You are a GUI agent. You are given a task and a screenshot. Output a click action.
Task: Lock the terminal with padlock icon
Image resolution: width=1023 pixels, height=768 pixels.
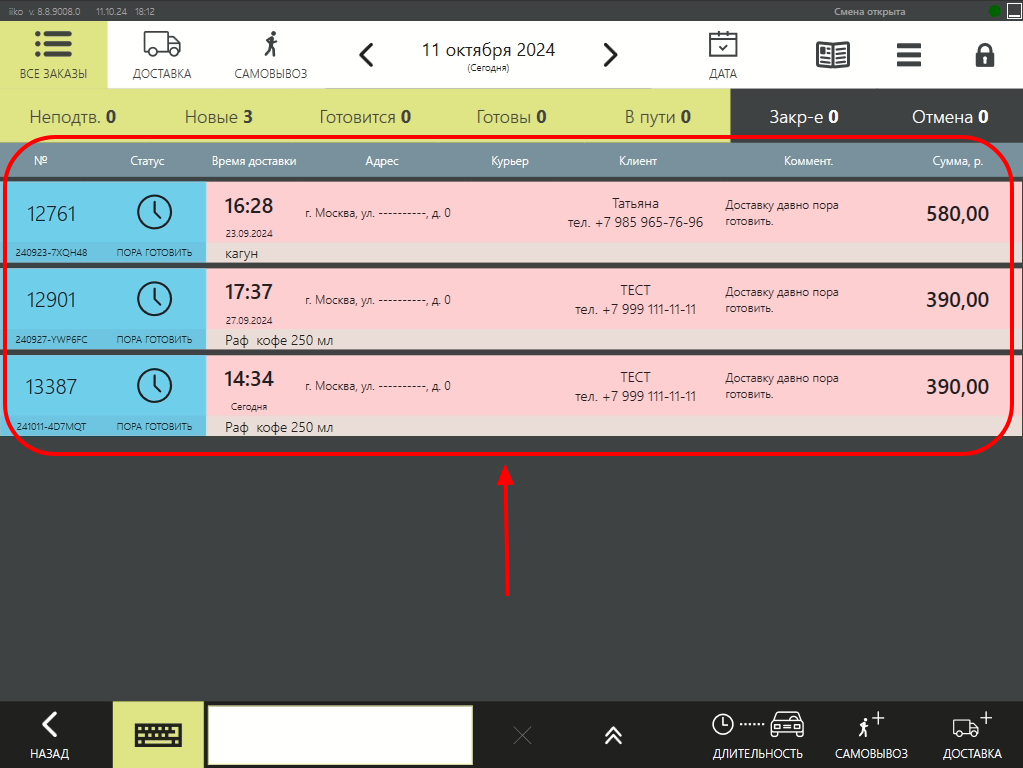pyautogui.click(x=985, y=55)
